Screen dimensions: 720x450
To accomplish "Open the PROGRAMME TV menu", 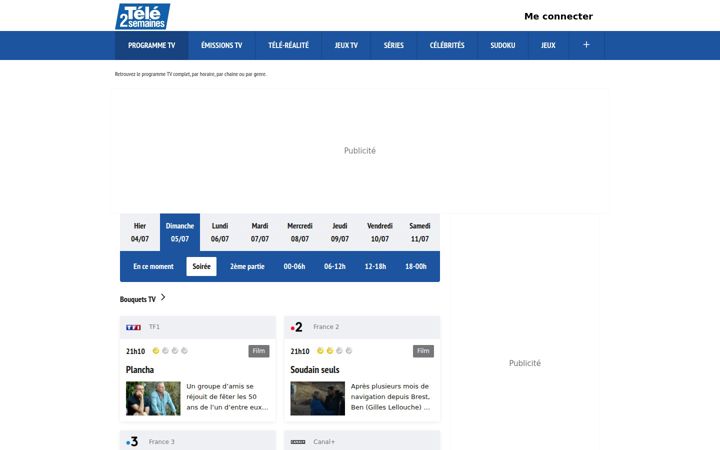I will point(152,45).
